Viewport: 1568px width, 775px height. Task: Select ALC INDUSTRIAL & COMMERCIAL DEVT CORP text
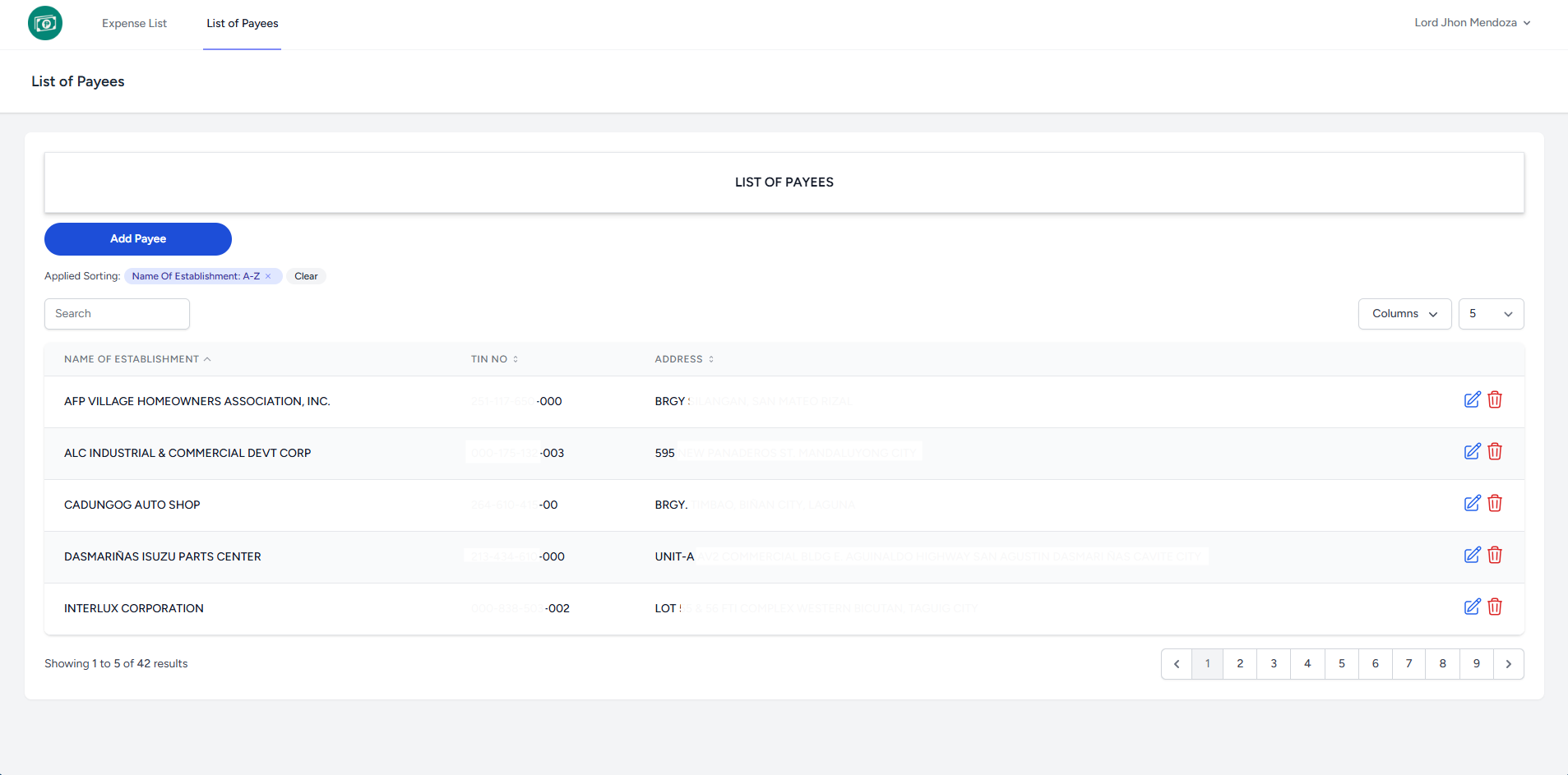[x=187, y=453]
